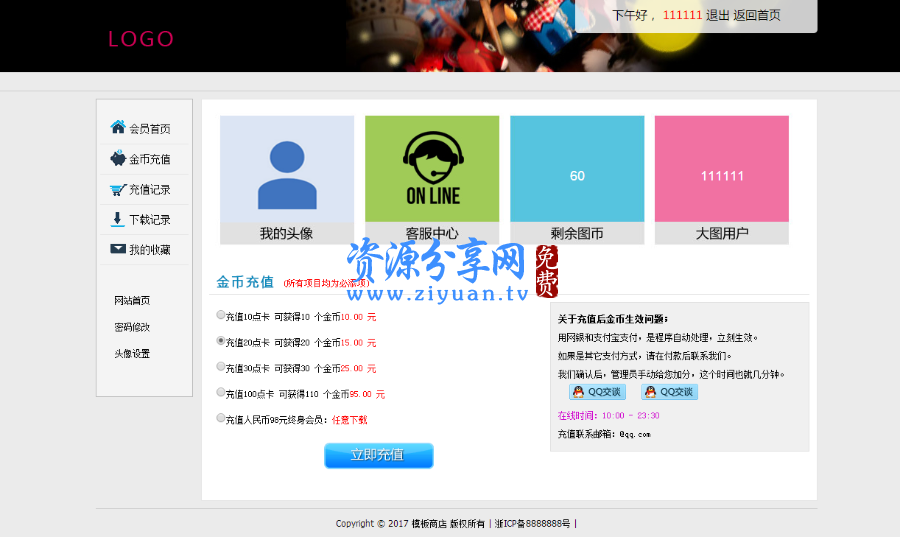This screenshot has width=900, height=537.
Task: Click the 关于充值后金币生效问题 heading
Action: point(612,319)
